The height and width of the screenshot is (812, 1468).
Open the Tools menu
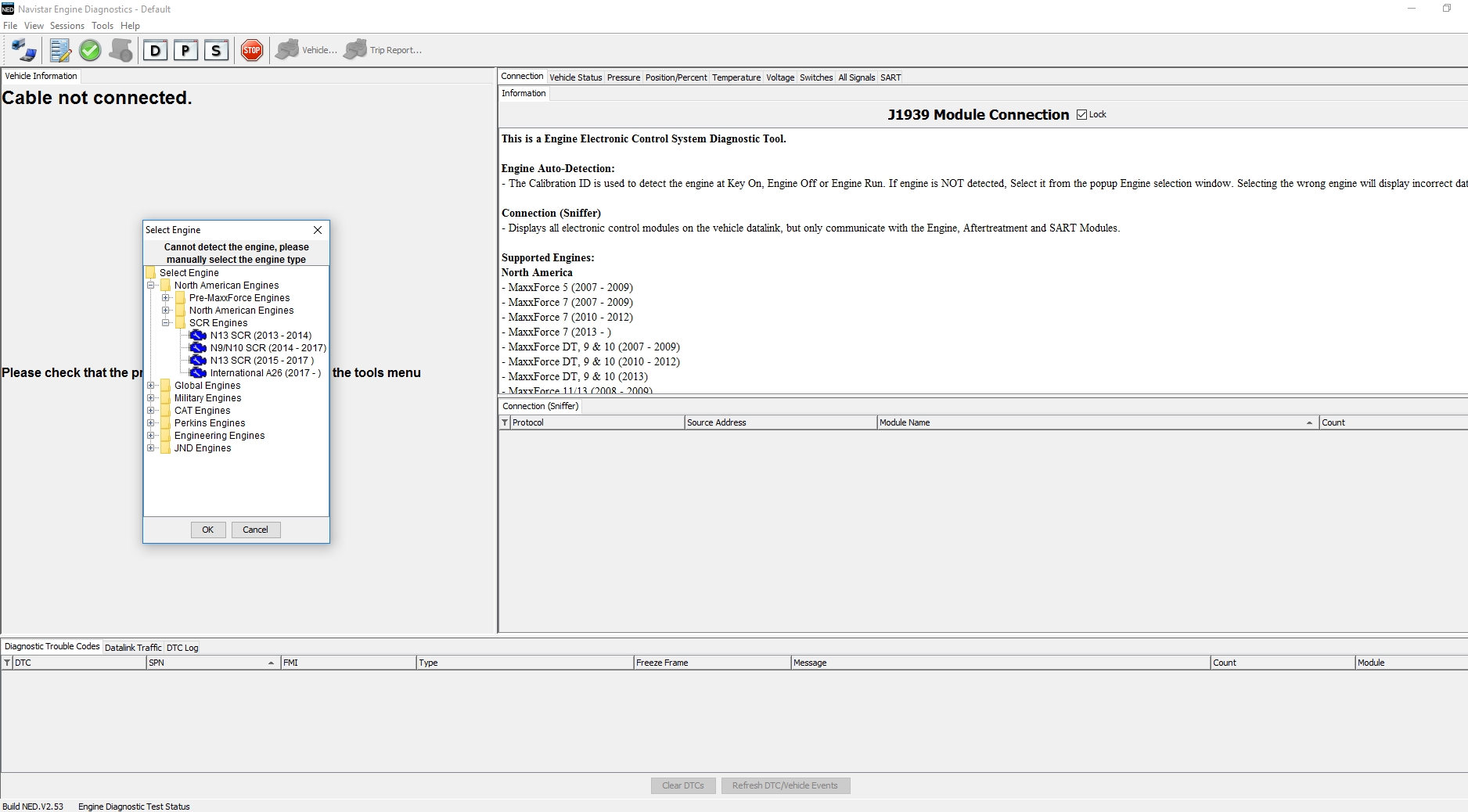coord(102,25)
